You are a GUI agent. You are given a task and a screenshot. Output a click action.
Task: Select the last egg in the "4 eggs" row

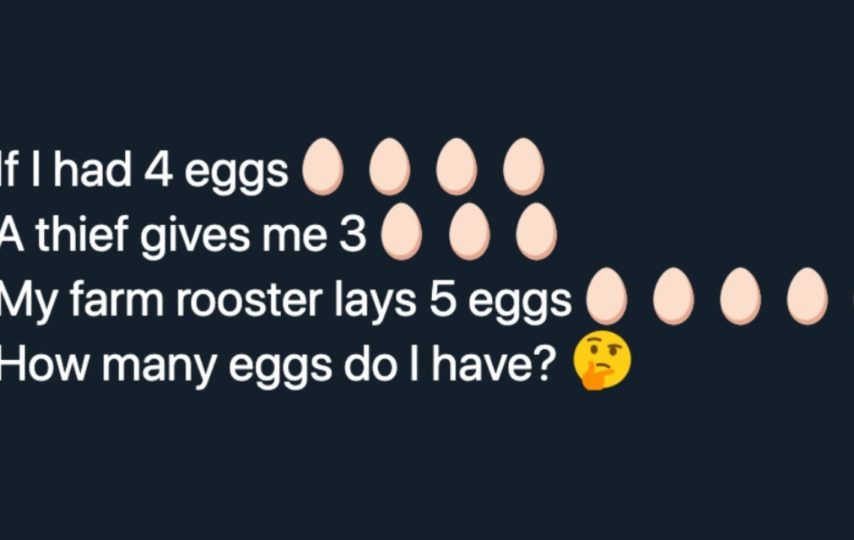pos(523,166)
